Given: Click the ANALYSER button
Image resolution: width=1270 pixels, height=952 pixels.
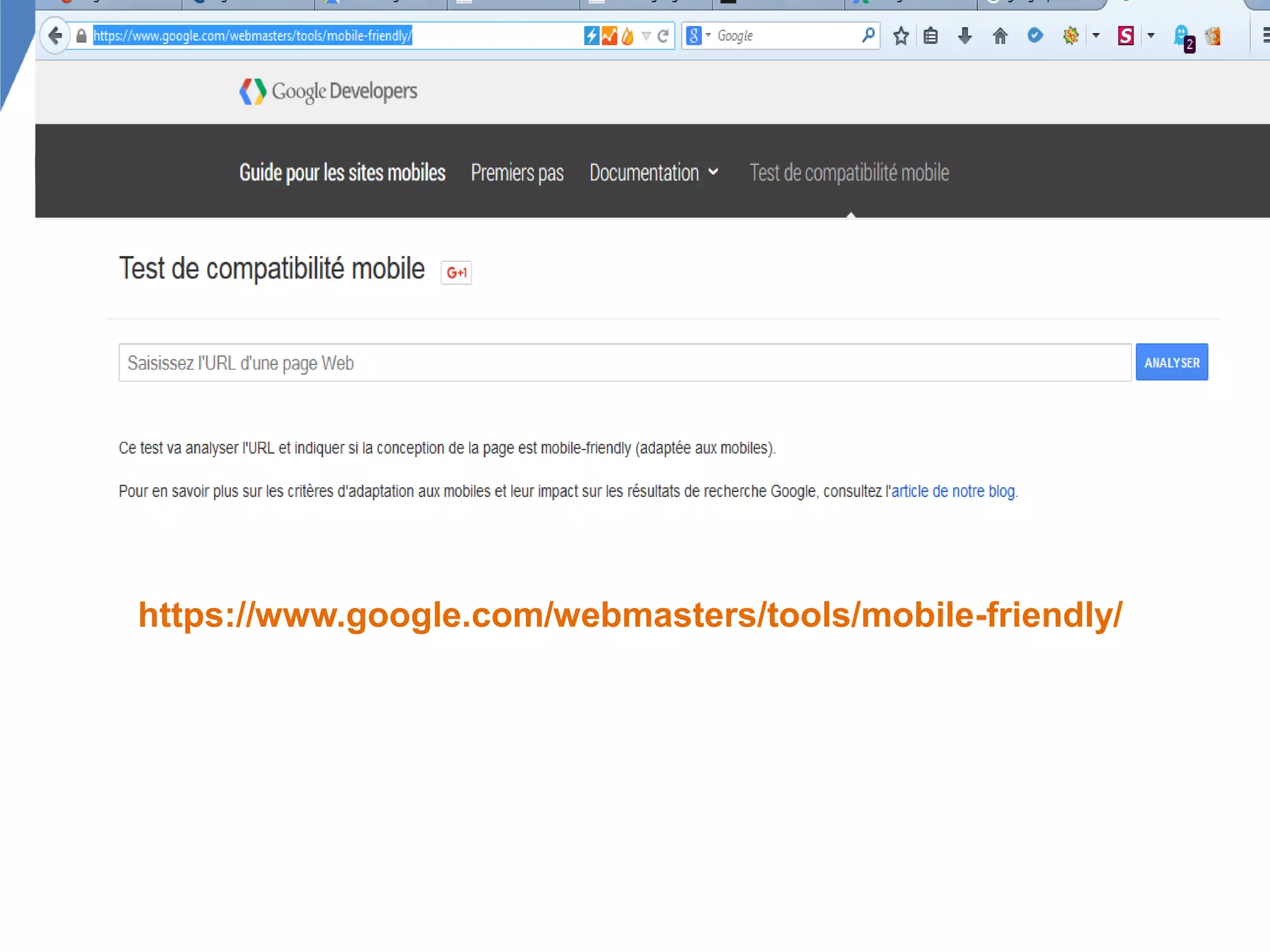Looking at the screenshot, I should (x=1172, y=363).
